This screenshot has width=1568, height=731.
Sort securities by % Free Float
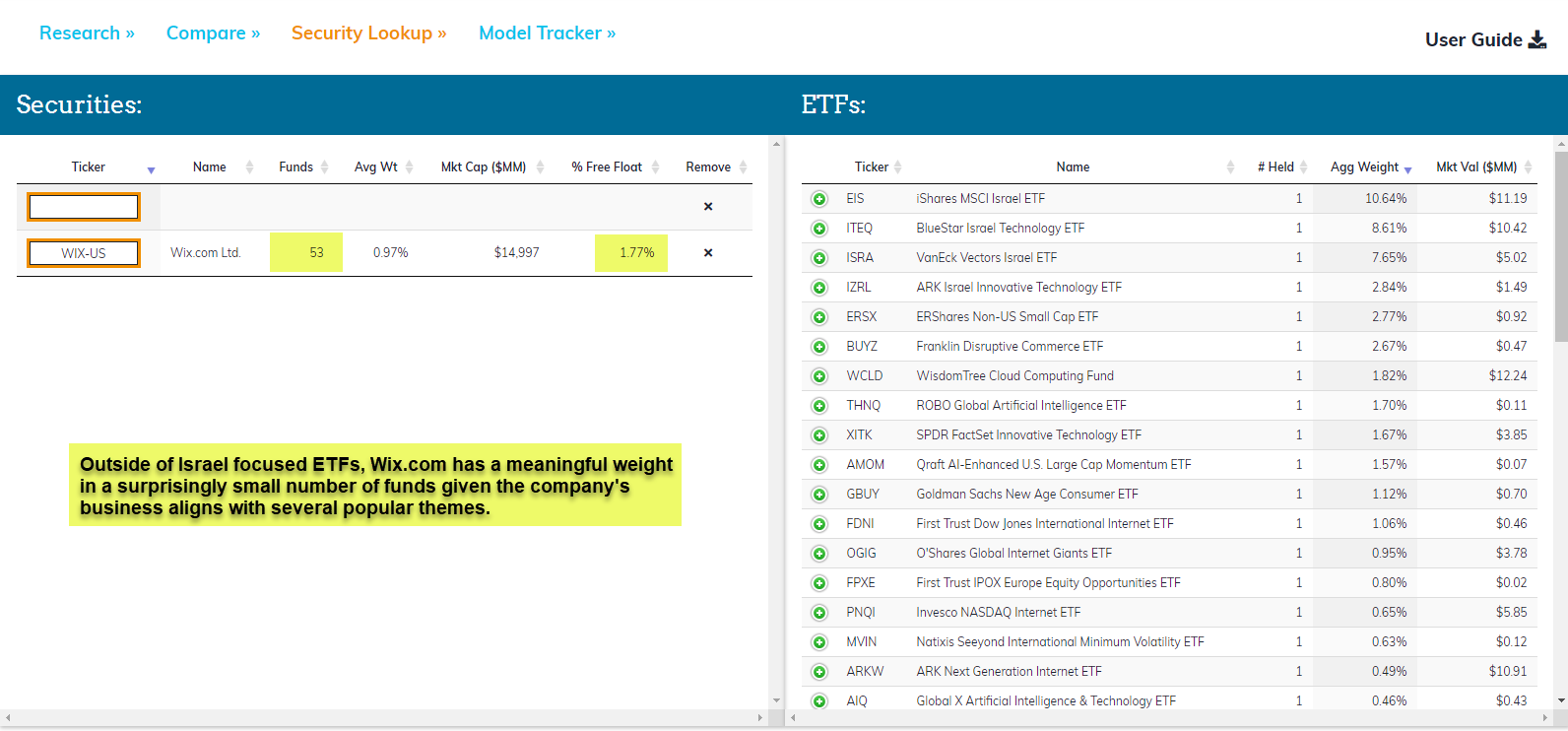click(x=607, y=167)
